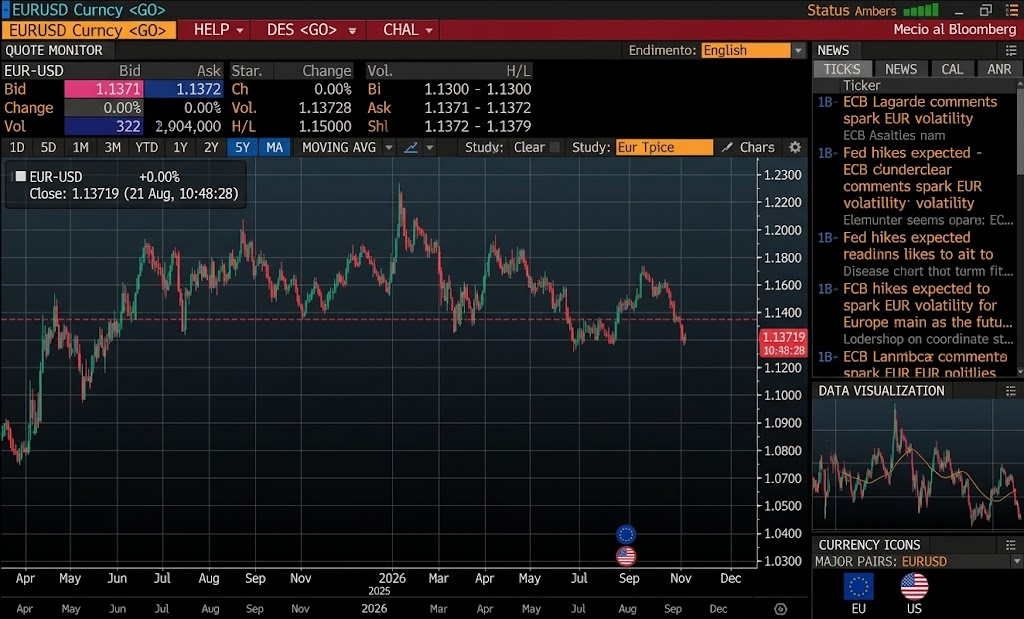Click the 2,904,000 volume value
Image resolution: width=1024 pixels, height=619 pixels.
(x=188, y=126)
